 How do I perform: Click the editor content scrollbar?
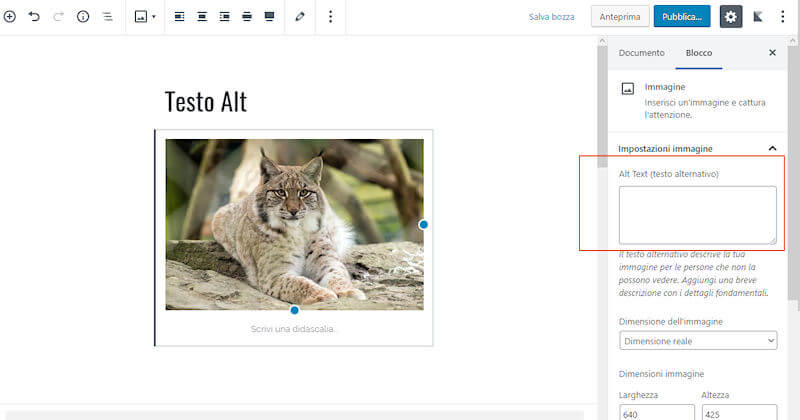click(602, 107)
